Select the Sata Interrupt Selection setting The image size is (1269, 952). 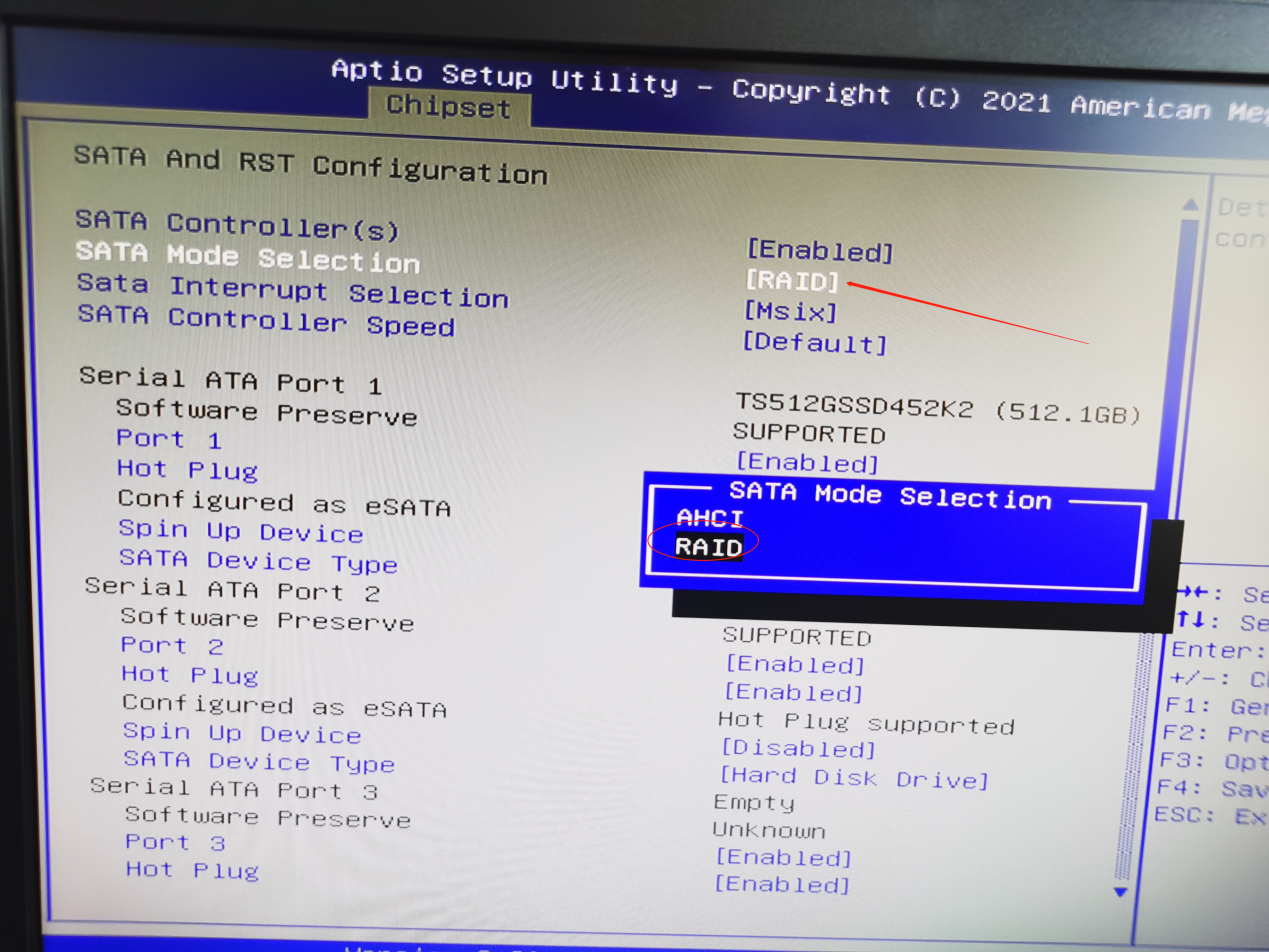(x=292, y=291)
